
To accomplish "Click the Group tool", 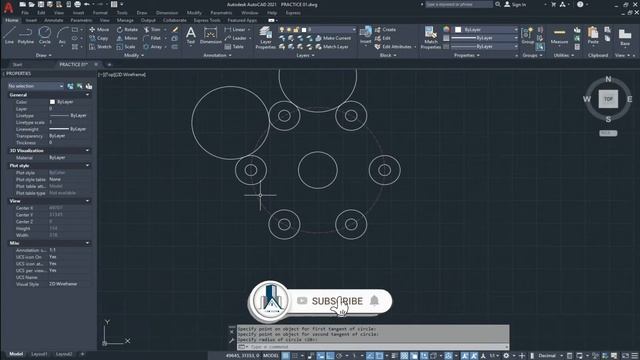I will click(x=527, y=35).
